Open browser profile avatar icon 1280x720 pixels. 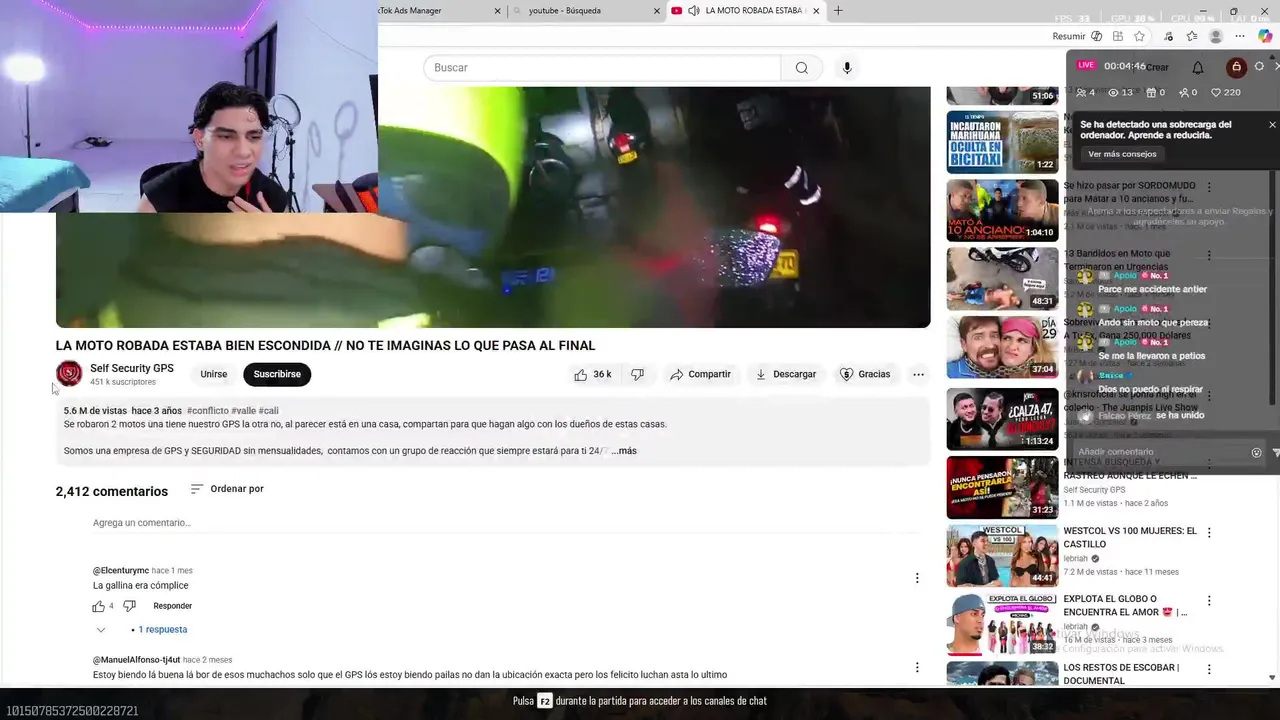1216,36
